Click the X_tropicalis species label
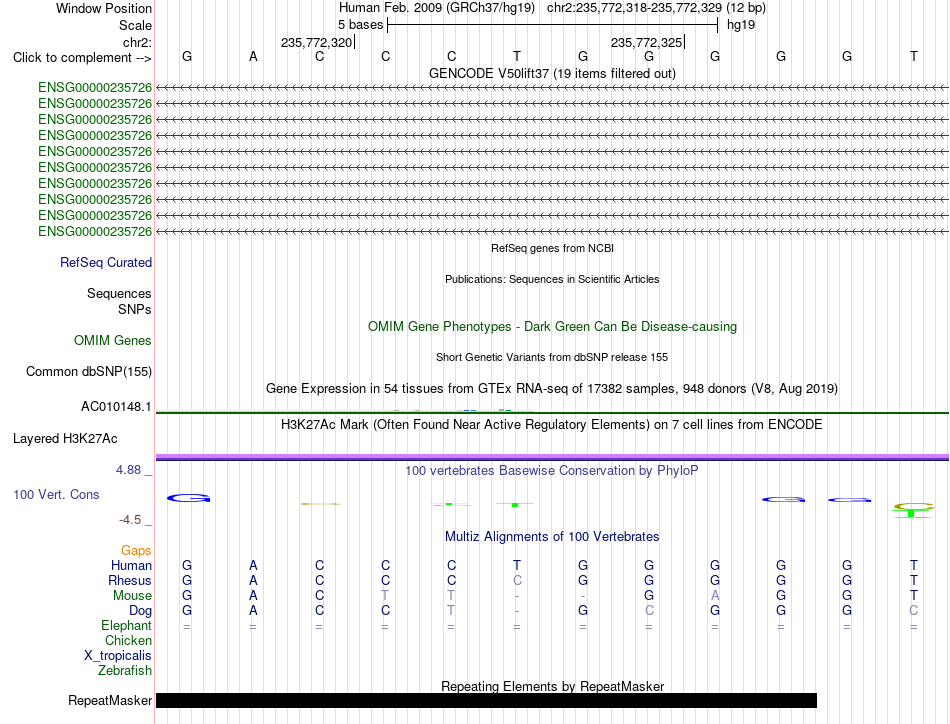 (x=118, y=656)
